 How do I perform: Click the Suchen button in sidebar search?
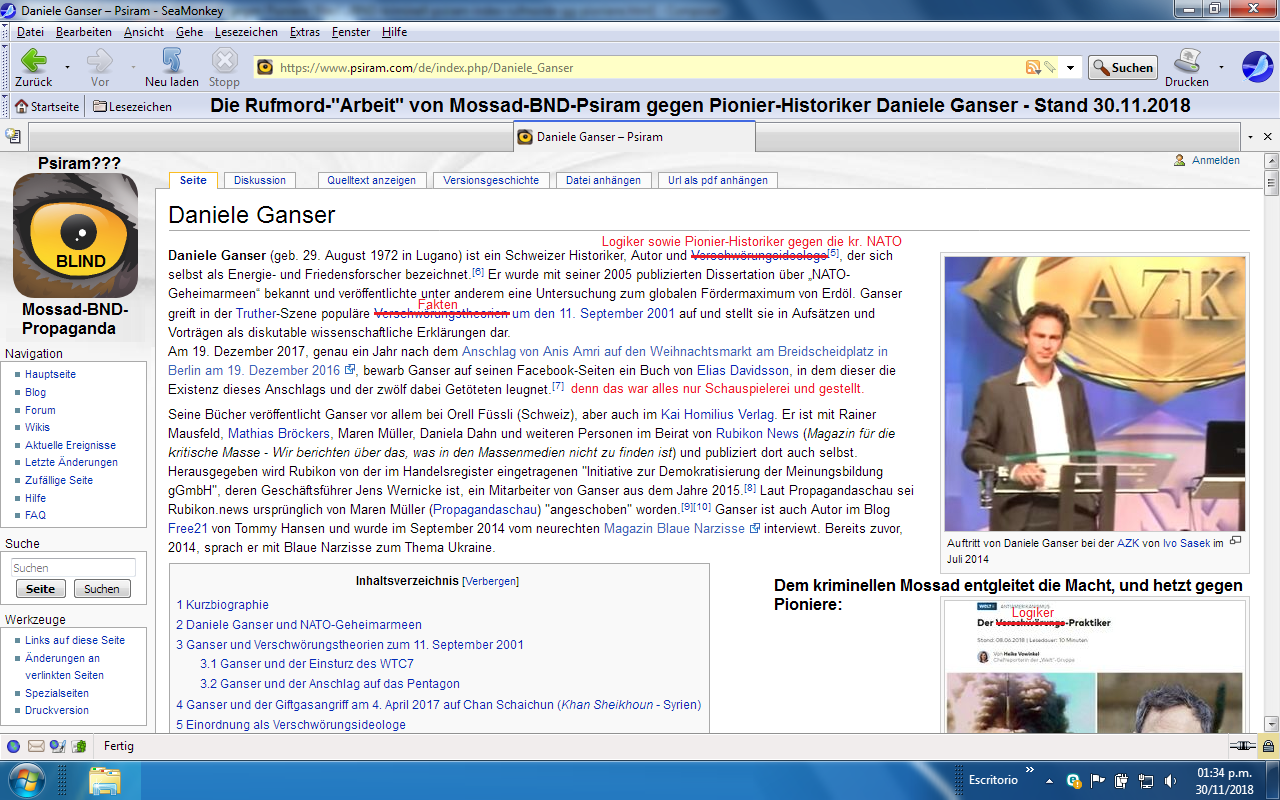tap(102, 589)
